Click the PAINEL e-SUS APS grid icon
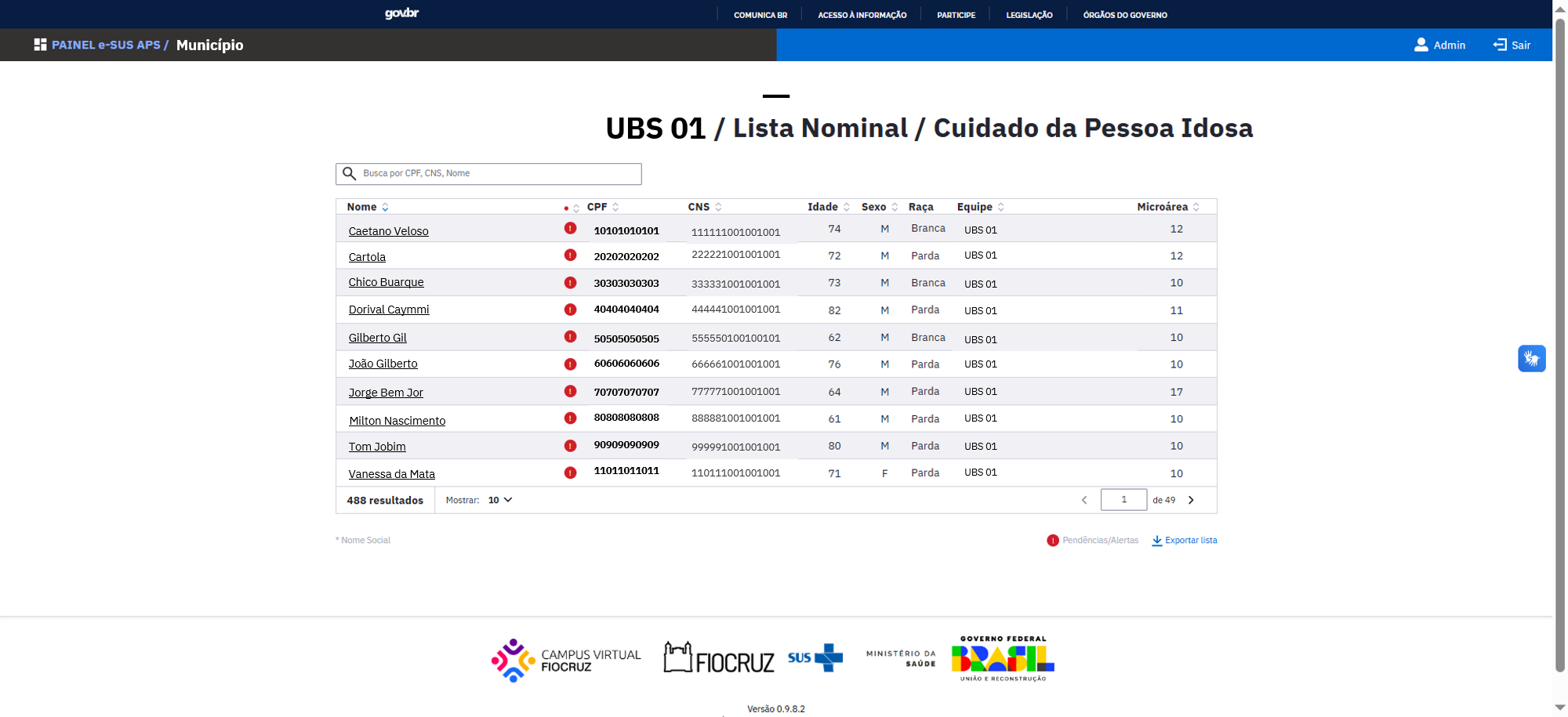 39,45
